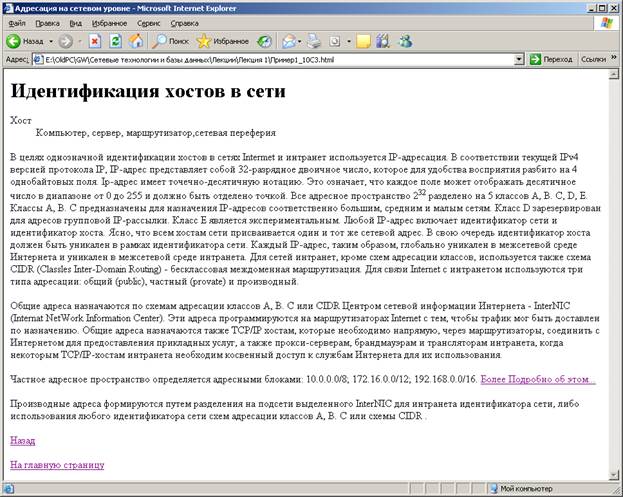623x497 pixels.
Task: Open the Вид menu
Action: click(x=75, y=23)
